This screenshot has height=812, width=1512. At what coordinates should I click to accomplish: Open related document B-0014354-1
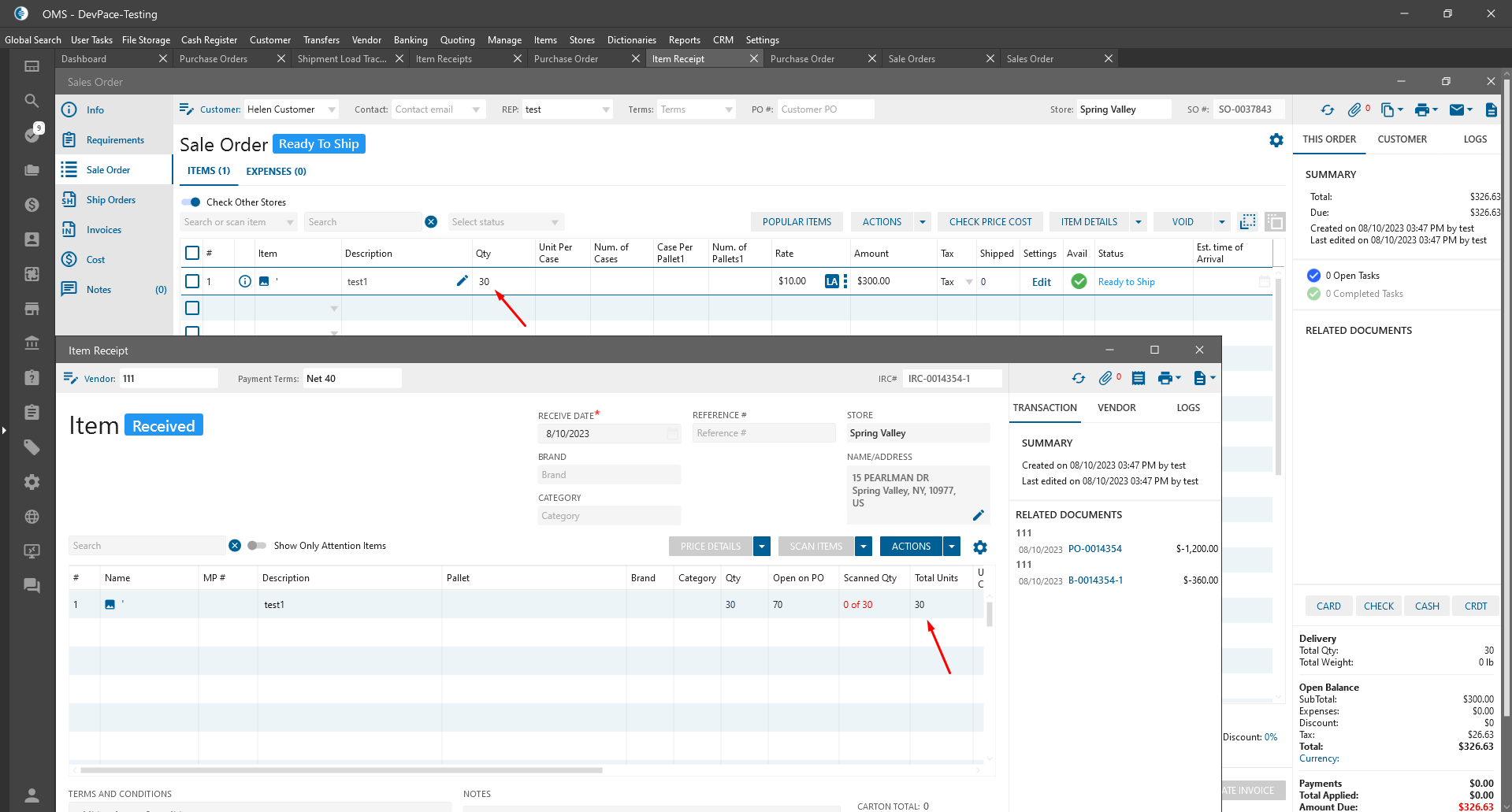[x=1095, y=580]
